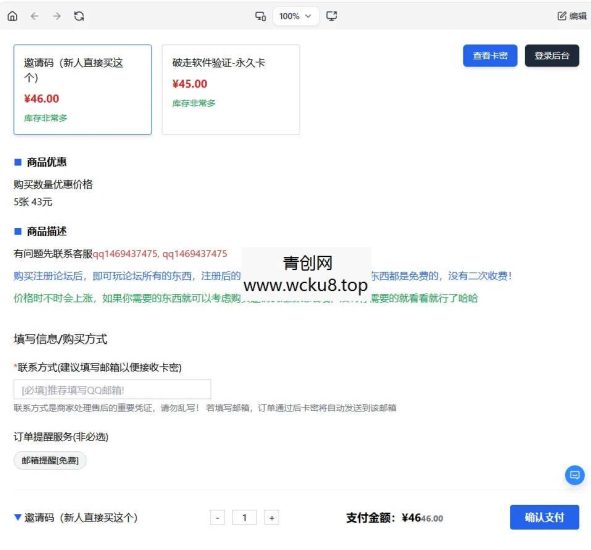Image resolution: width=591 pixels, height=550 pixels.
Task: Click the 支付金额 amount text
Action: click(x=395, y=518)
